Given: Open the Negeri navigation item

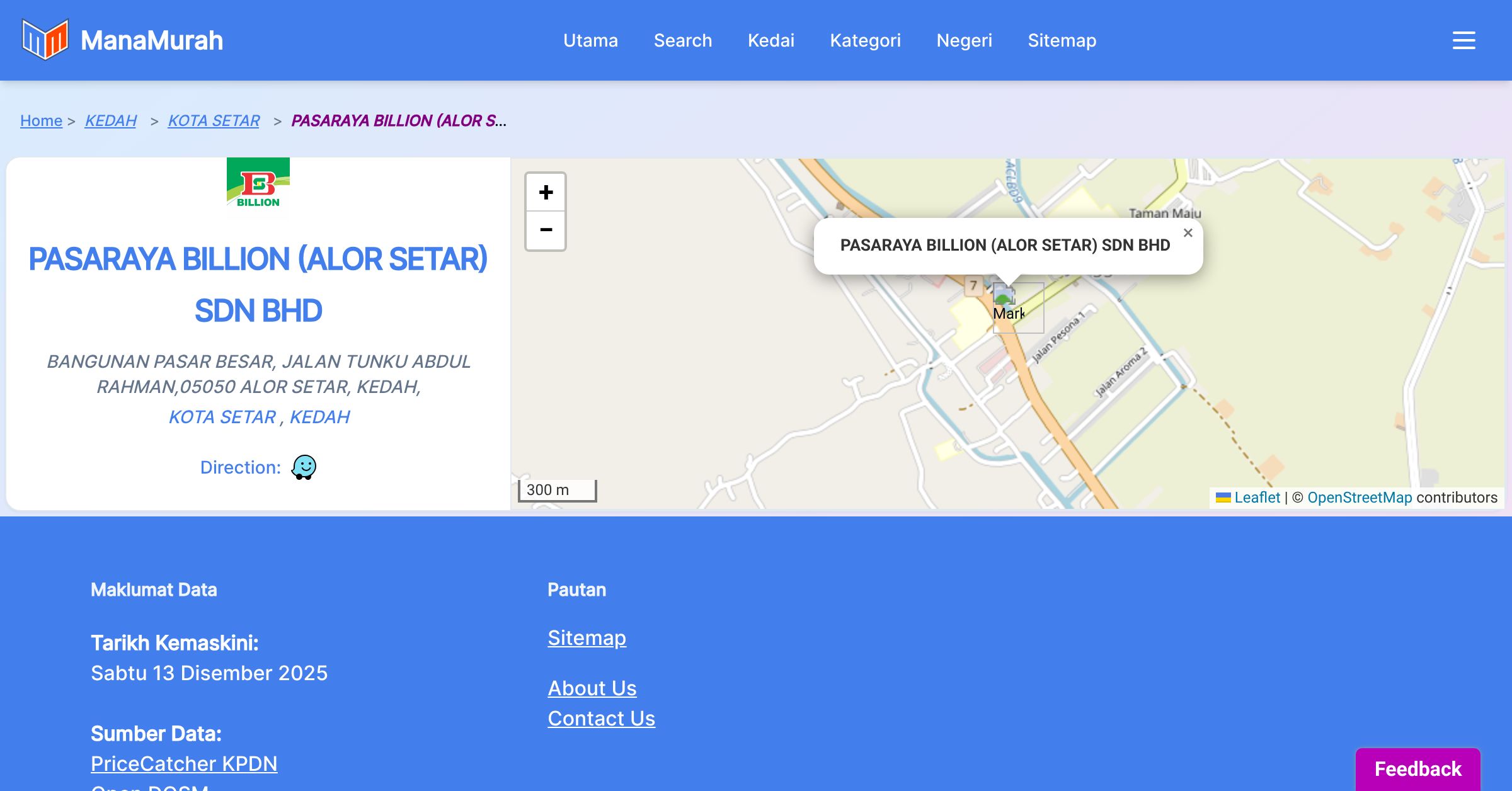Looking at the screenshot, I should click(x=964, y=40).
